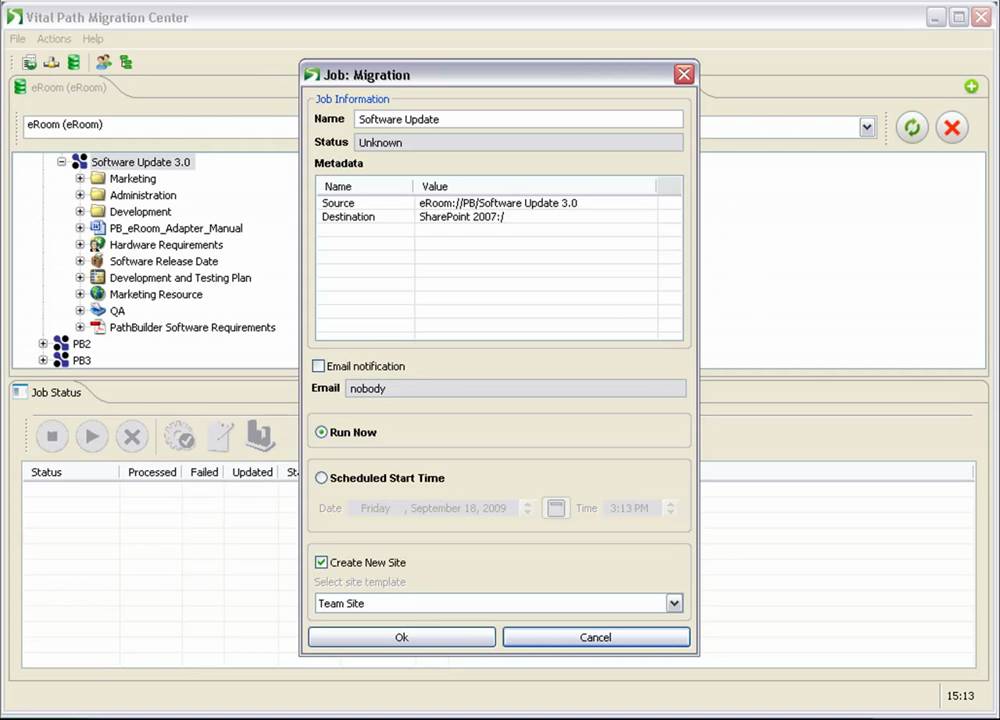Select the Administration tree item label
The width and height of the screenshot is (1000, 720).
click(x=143, y=195)
